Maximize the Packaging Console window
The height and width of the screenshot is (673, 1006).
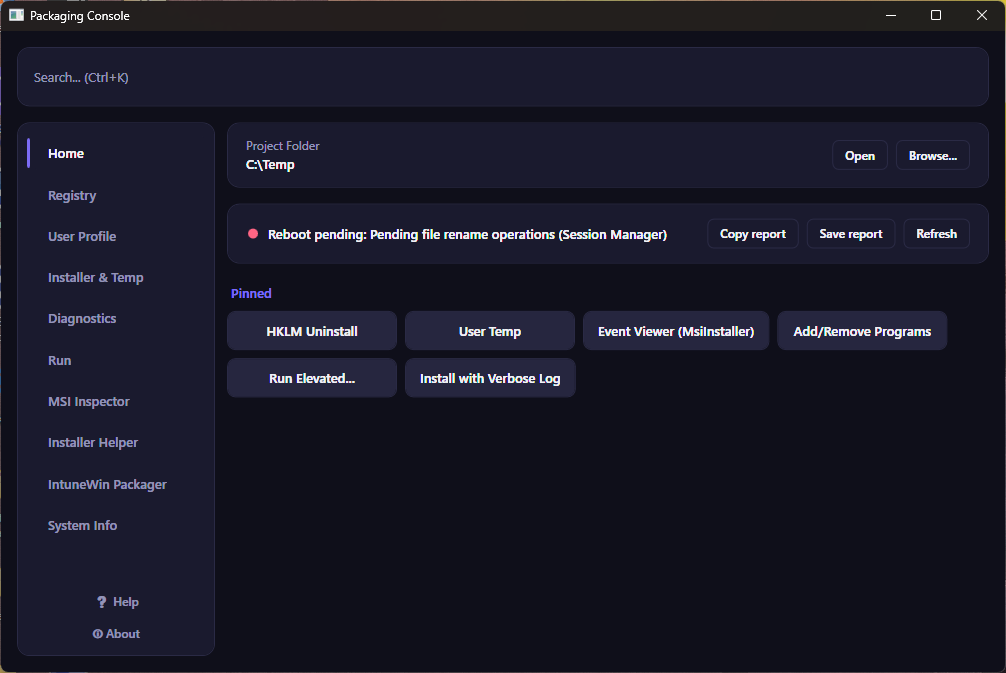click(x=935, y=15)
